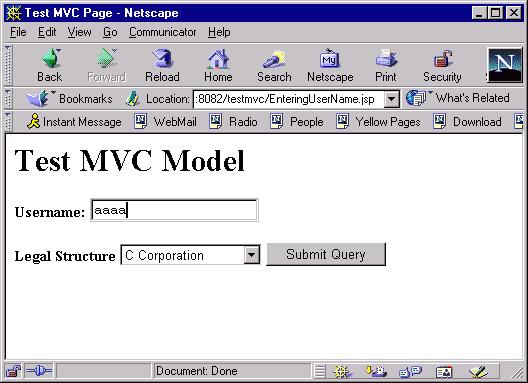Screen dimensions: 528x383
Task: Click into the Username text field
Action: tap(174, 210)
